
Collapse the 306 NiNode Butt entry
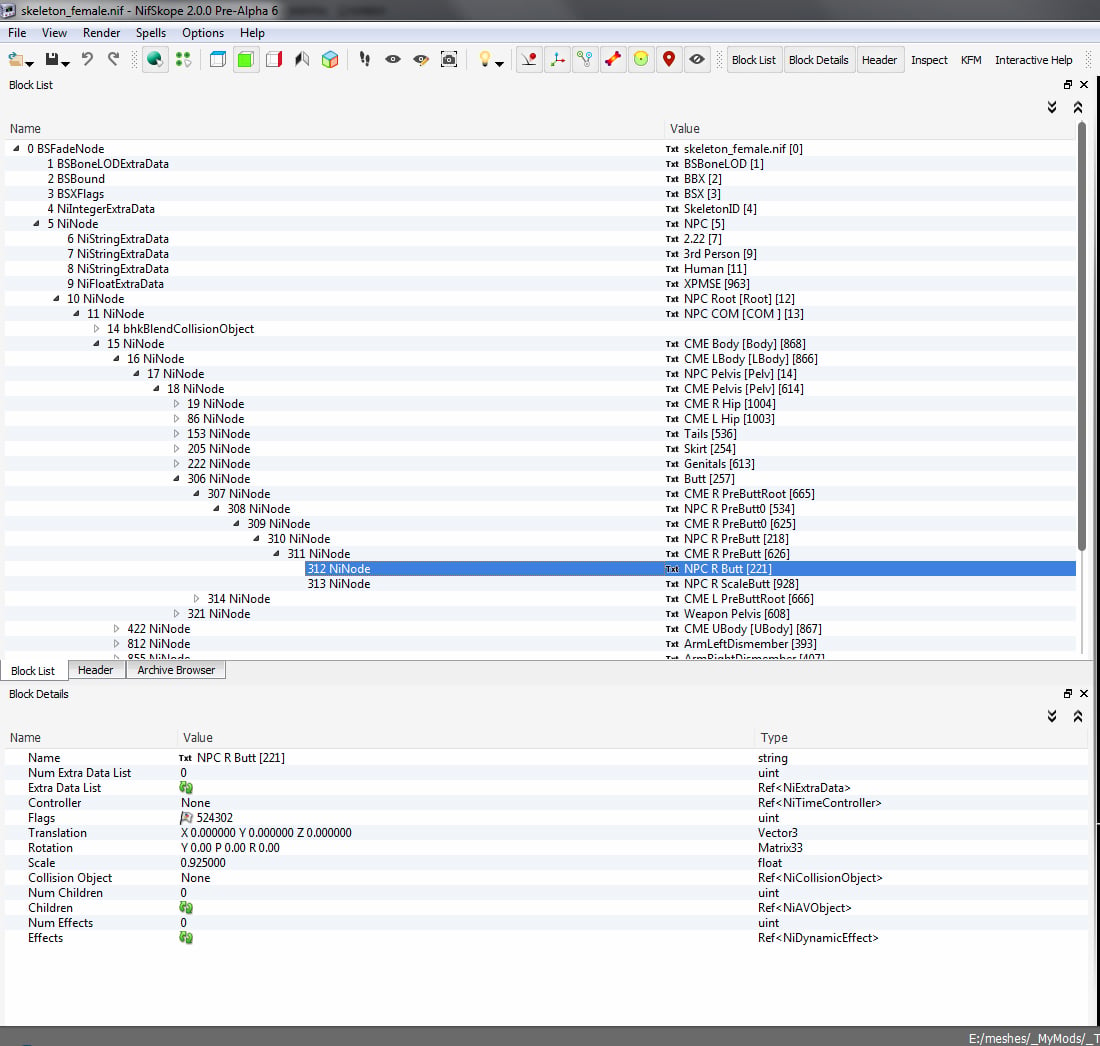click(177, 479)
